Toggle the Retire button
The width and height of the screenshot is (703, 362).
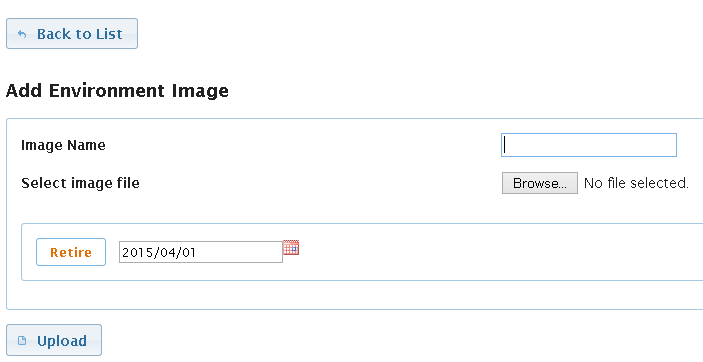(x=71, y=252)
